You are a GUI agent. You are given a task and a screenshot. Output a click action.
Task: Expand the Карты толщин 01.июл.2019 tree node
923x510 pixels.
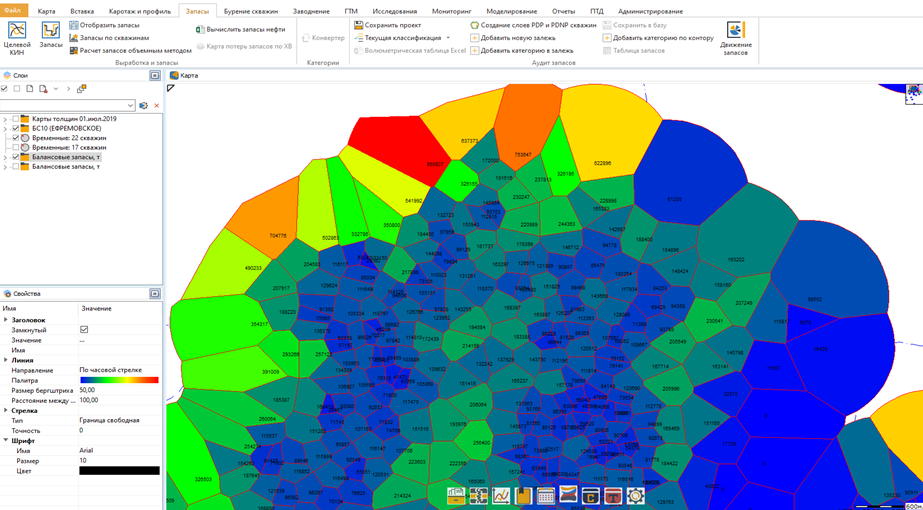(x=5, y=119)
